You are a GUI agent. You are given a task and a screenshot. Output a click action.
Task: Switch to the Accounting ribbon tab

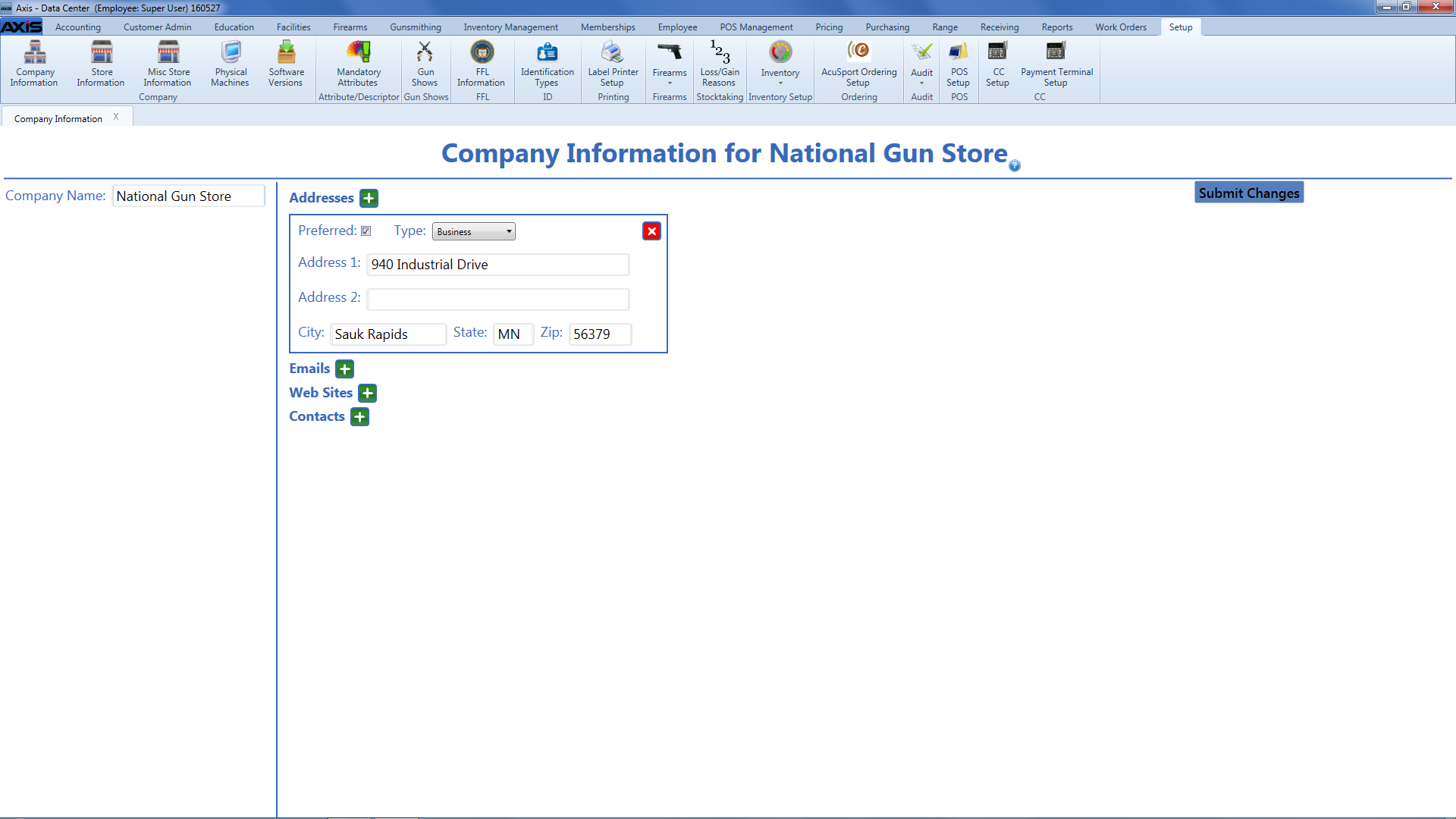[78, 27]
